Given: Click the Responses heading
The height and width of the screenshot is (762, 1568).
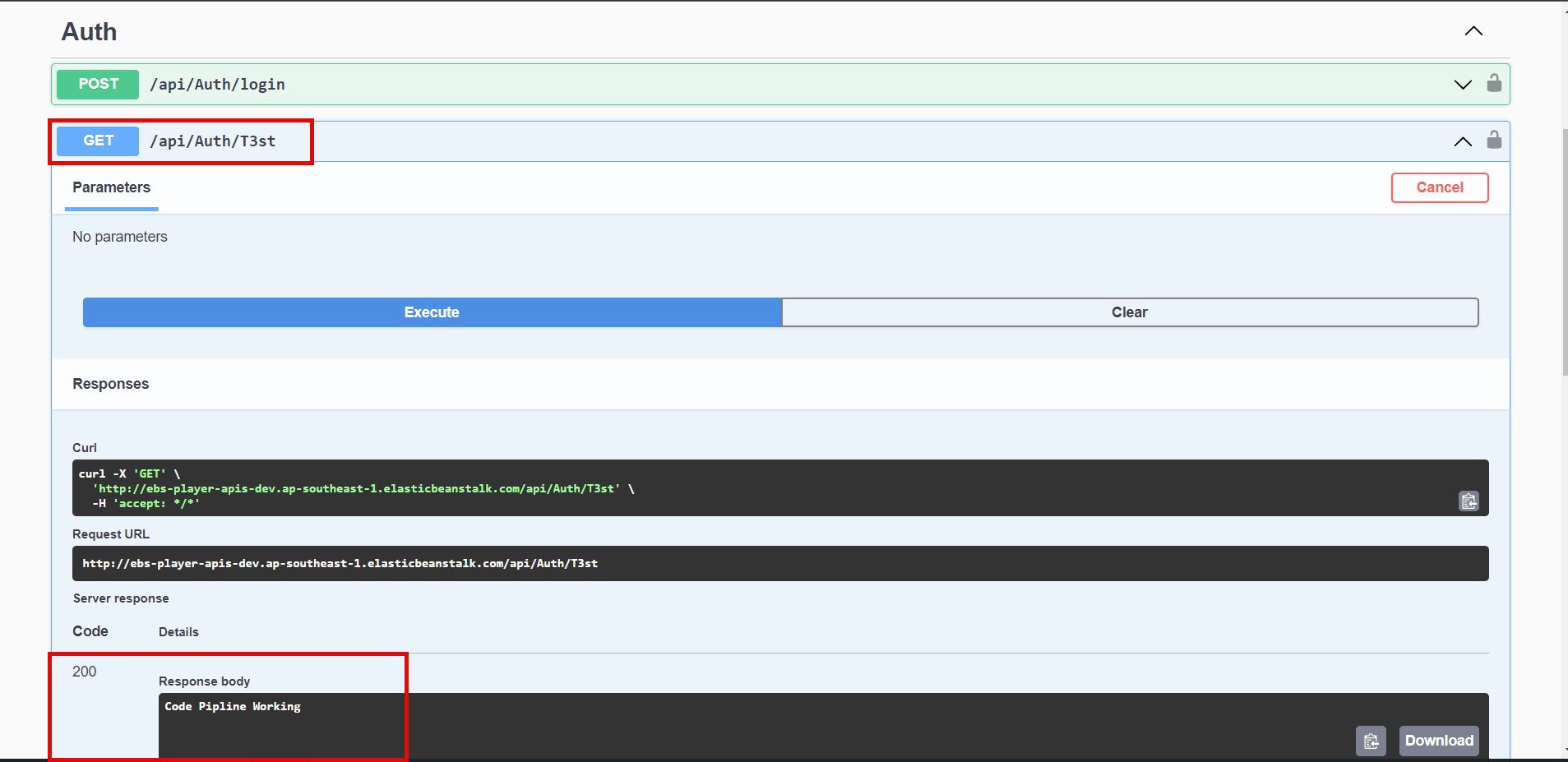Looking at the screenshot, I should [110, 384].
